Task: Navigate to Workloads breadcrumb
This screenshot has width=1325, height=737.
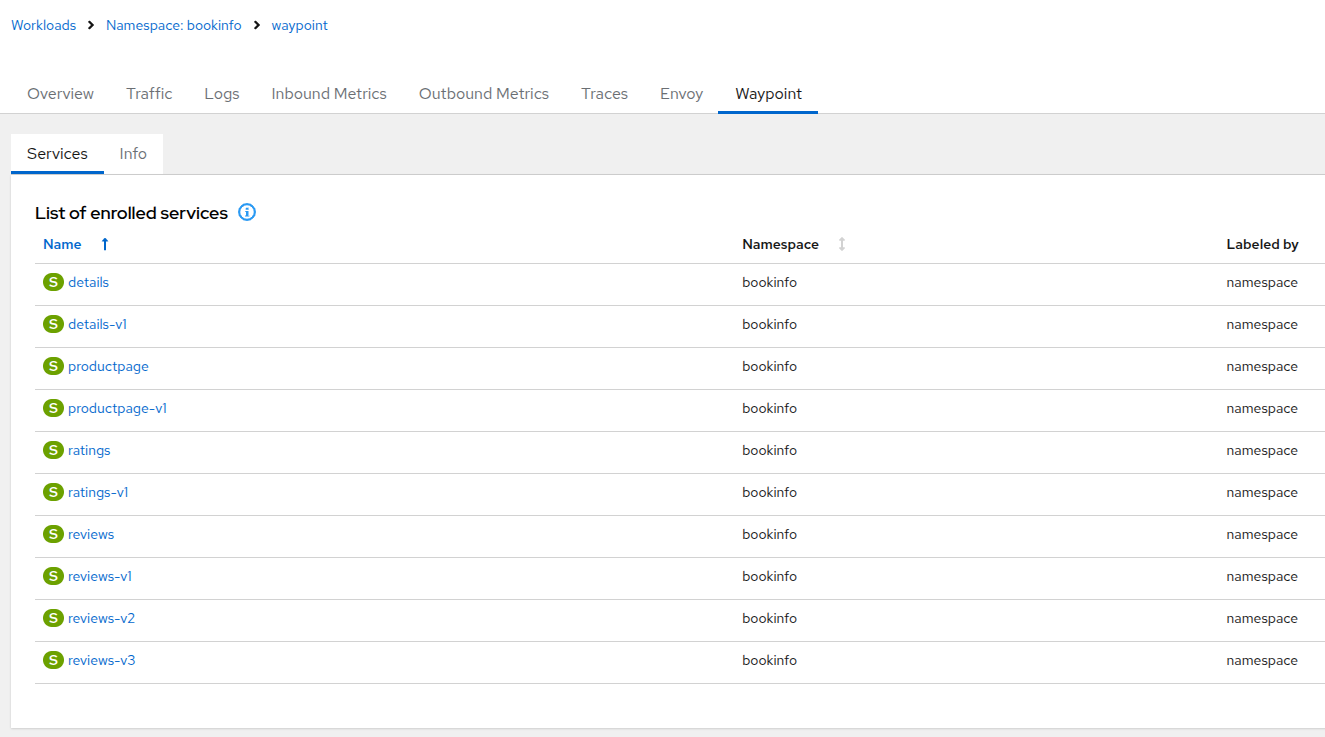Action: (x=43, y=25)
